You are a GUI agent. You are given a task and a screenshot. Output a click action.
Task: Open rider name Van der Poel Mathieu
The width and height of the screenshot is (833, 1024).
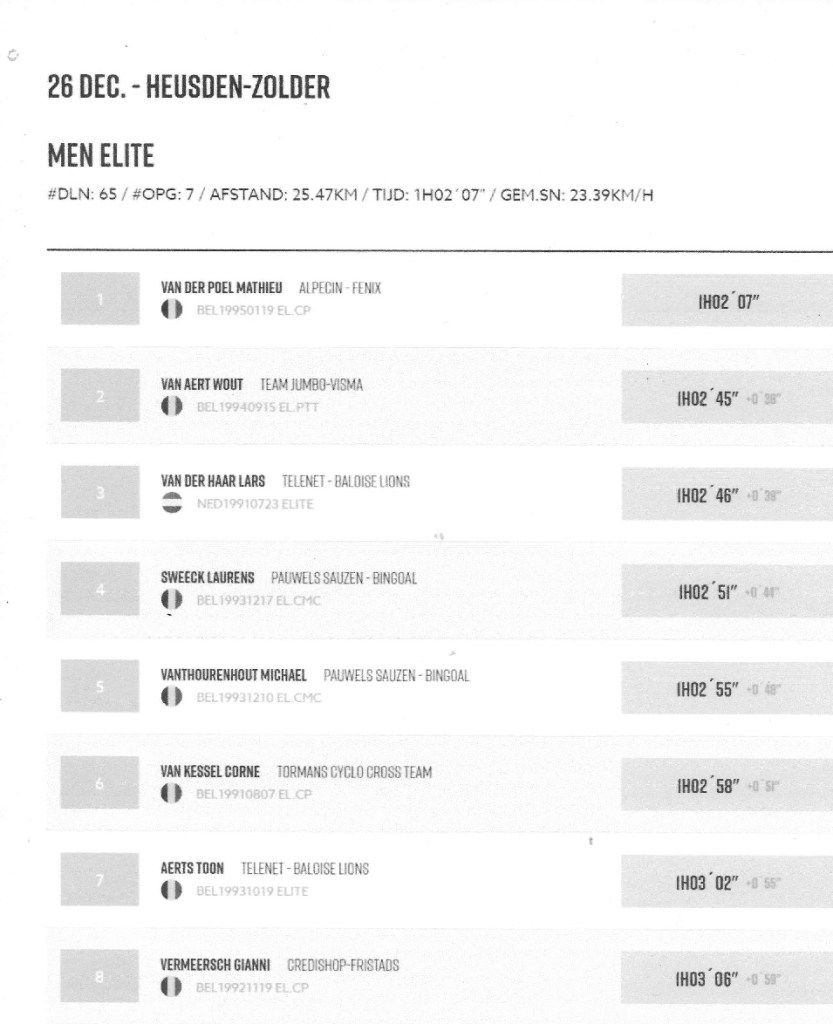point(222,289)
